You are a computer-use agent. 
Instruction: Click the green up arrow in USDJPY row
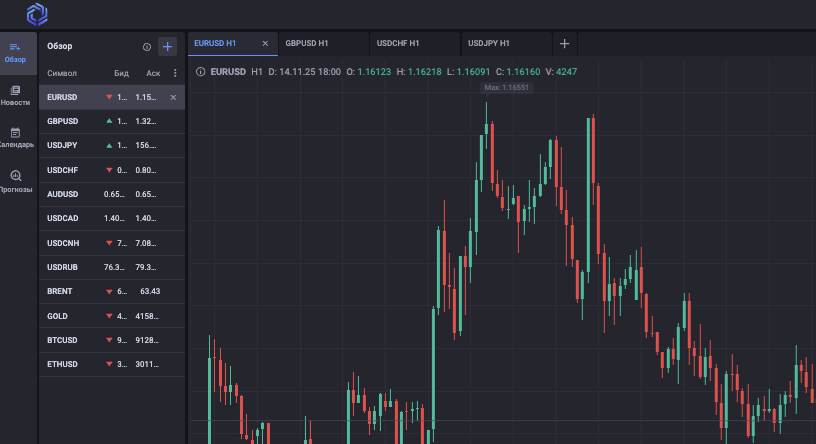point(109,145)
